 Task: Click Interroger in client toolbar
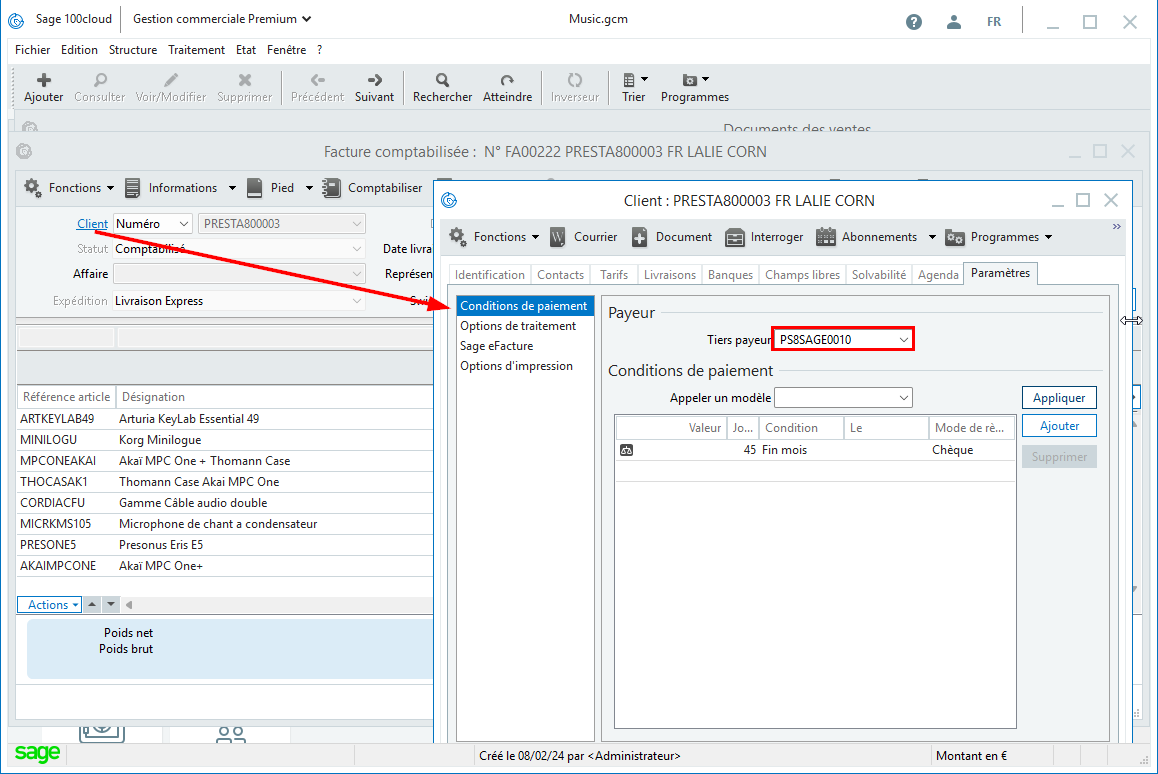[x=765, y=237]
